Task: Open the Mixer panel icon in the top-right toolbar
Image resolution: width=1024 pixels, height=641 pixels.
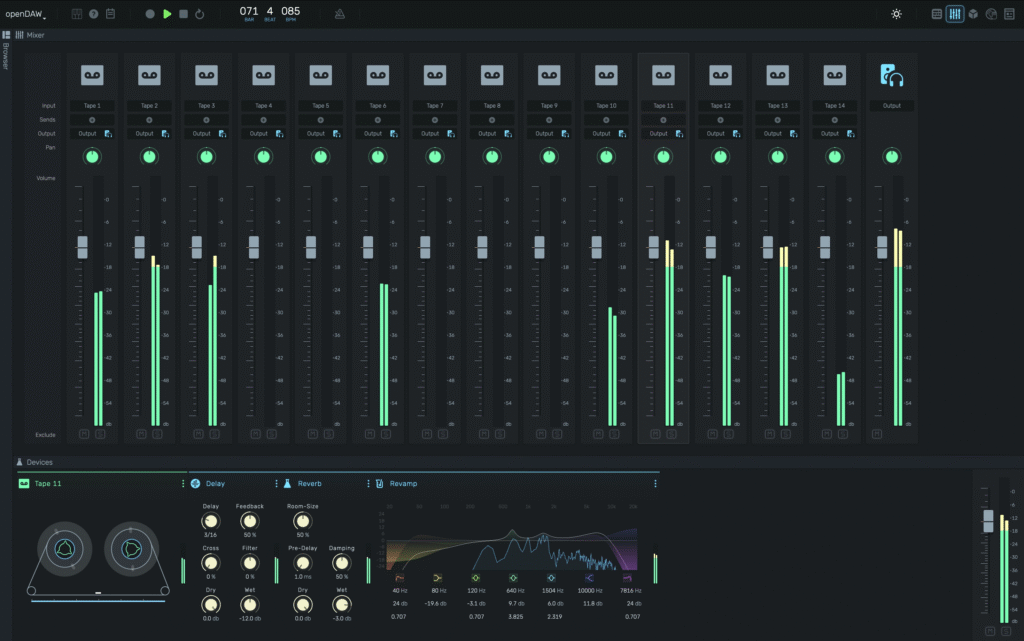Action: 955,14
